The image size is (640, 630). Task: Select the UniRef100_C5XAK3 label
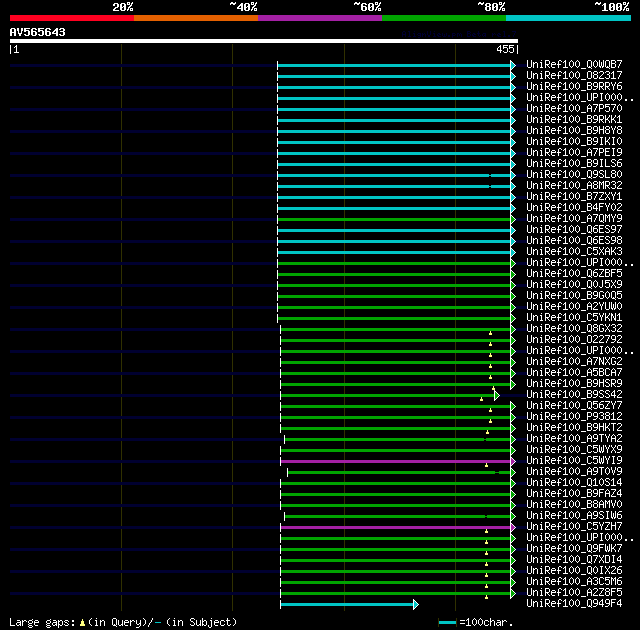click(574, 252)
